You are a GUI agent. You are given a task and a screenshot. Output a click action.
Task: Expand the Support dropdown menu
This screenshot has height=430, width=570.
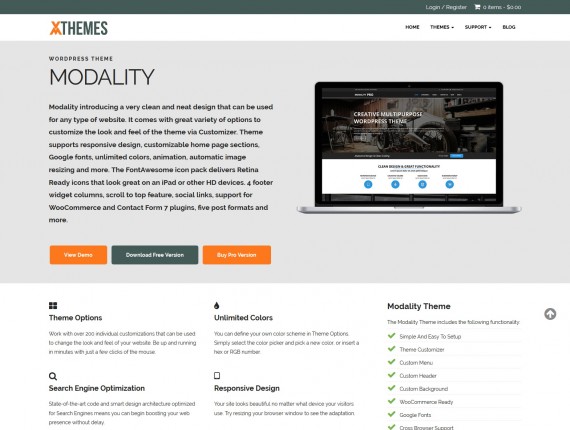tap(478, 27)
